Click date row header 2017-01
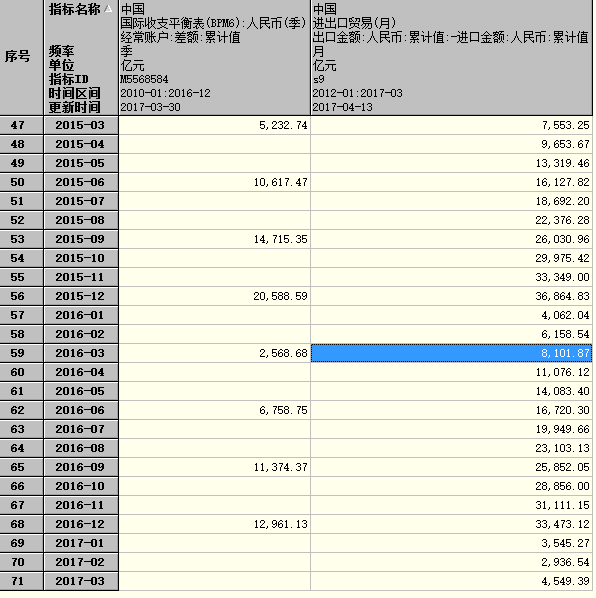 pos(81,543)
